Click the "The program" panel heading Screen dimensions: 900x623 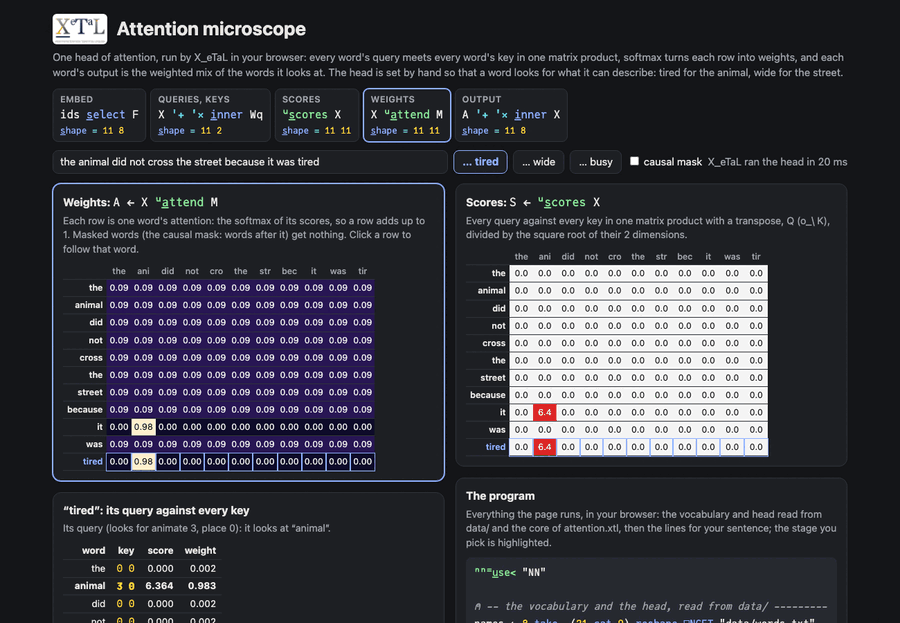(501, 496)
